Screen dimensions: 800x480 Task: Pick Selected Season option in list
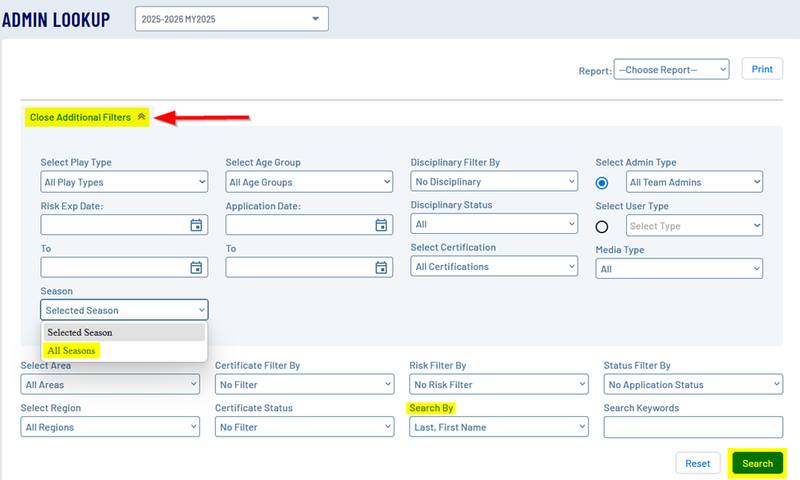pyautogui.click(x=80, y=332)
